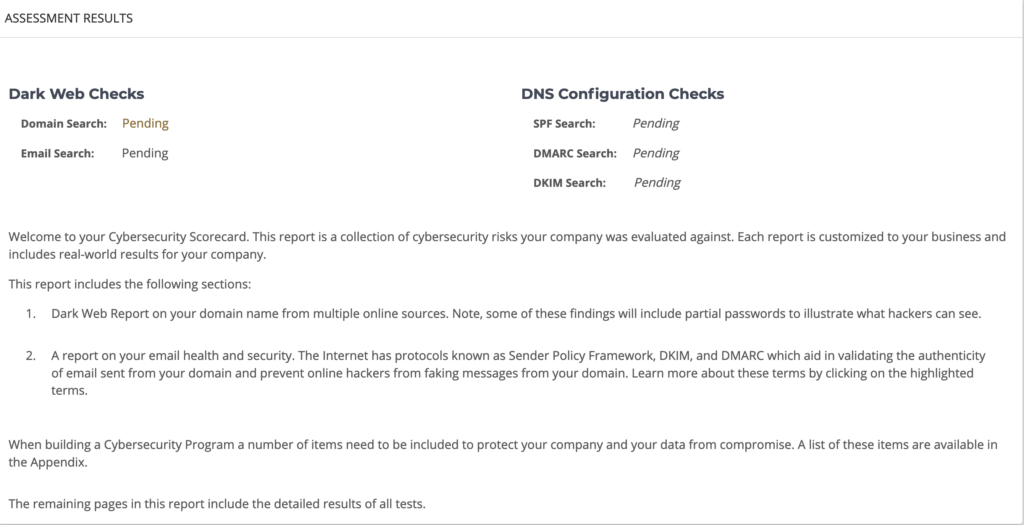The height and width of the screenshot is (525, 1024).
Task: Click the SPF Search Pending status
Action: pos(656,123)
